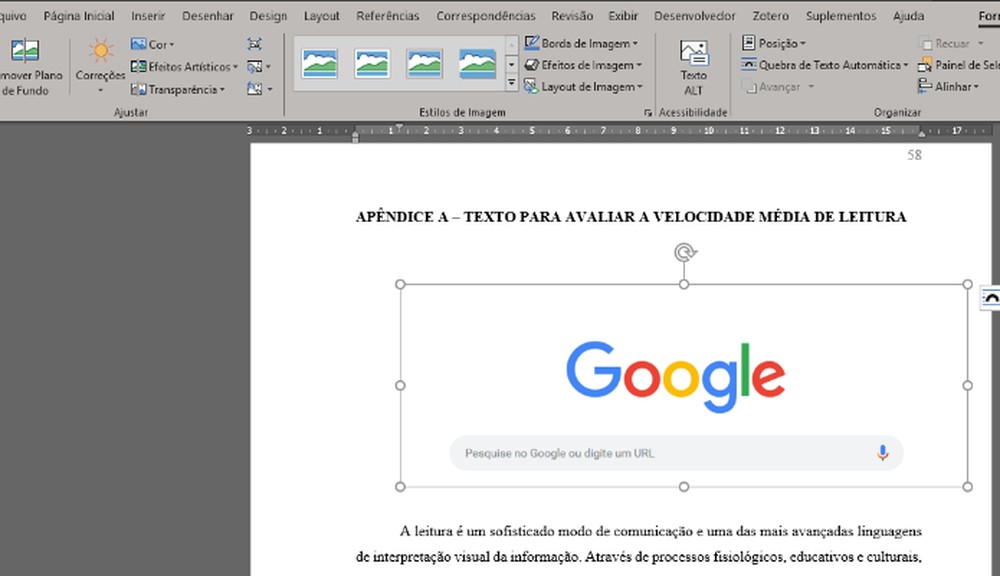Click the Compactar Imagens icon
Image resolution: width=1000 pixels, height=576 pixels.
click(255, 44)
